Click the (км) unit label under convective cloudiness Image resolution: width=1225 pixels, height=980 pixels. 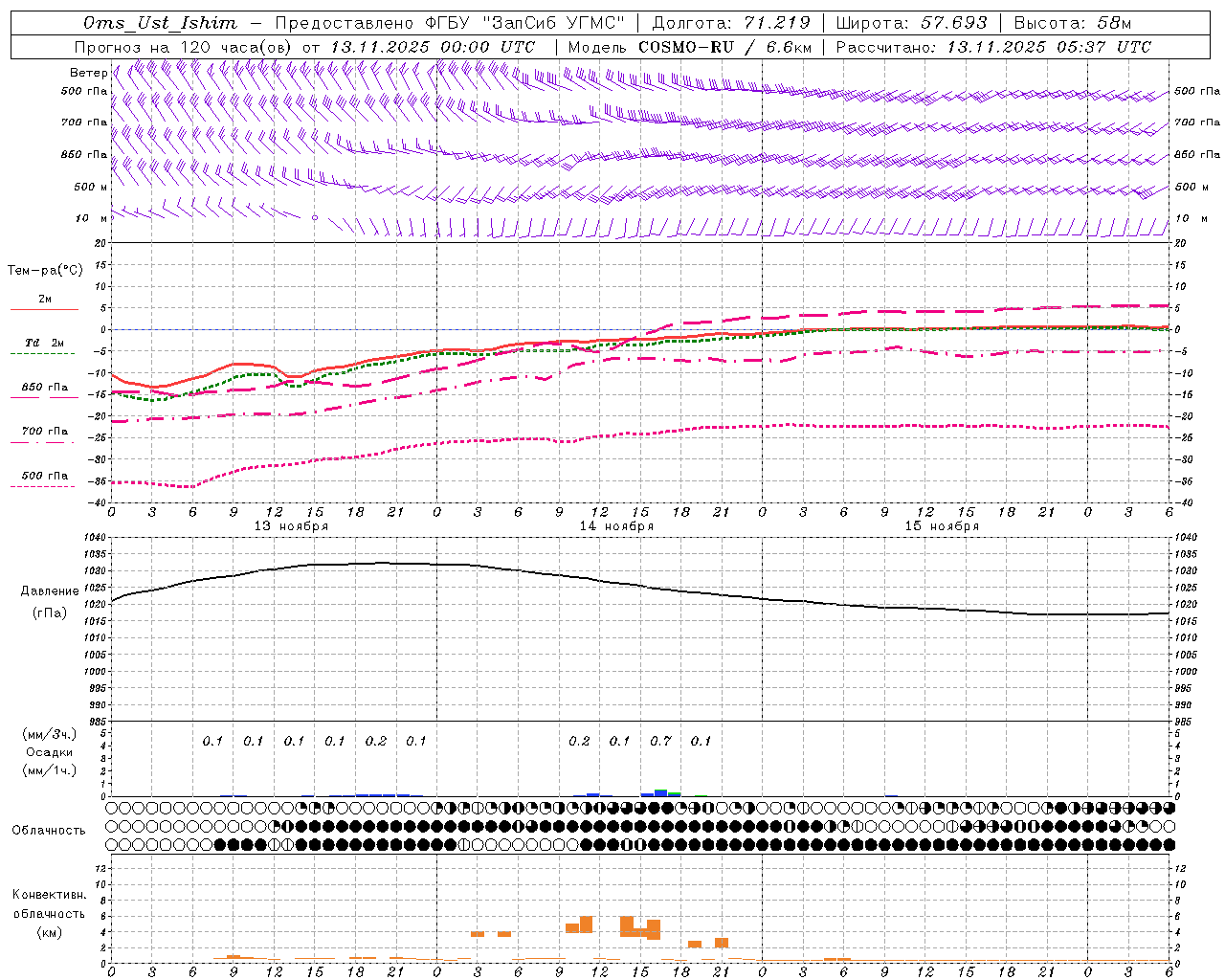(50, 932)
